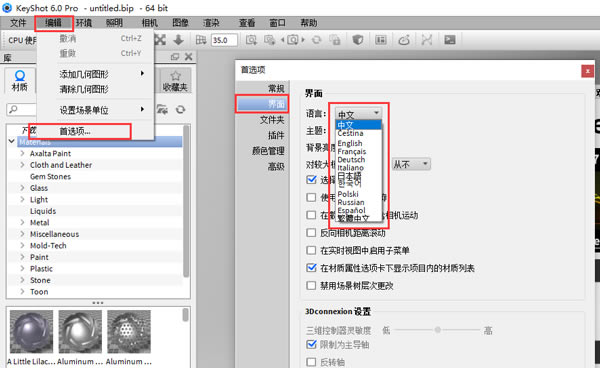
Task: Open the 从不 dropdown
Action: click(411, 164)
